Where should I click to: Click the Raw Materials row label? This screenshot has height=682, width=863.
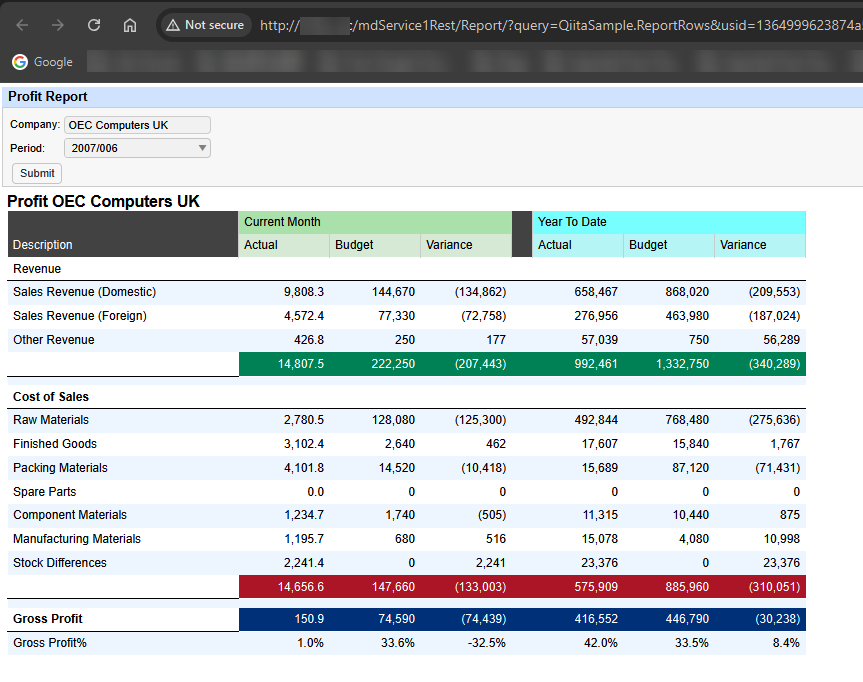click(x=51, y=420)
